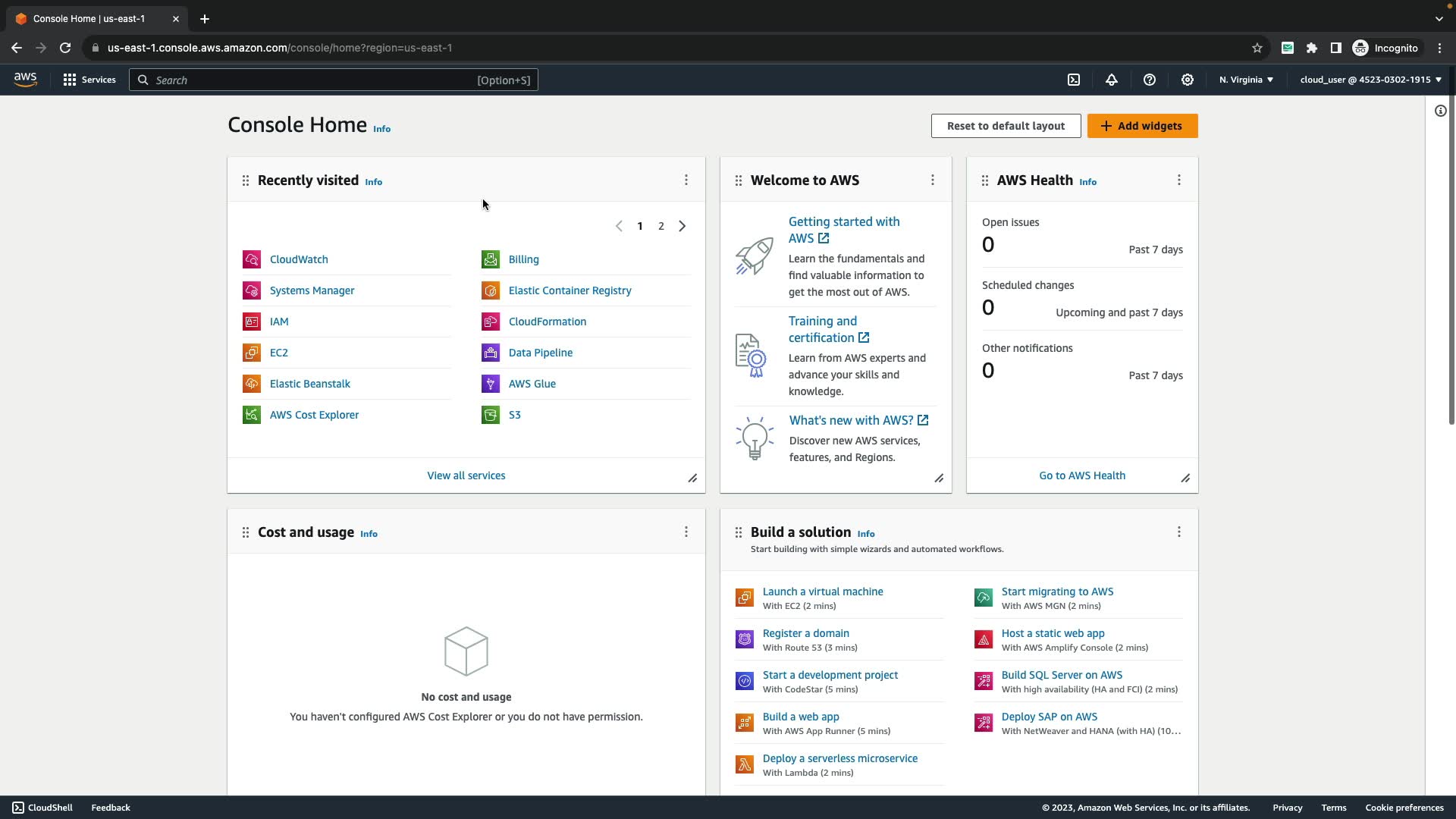Image resolution: width=1456 pixels, height=819 pixels.
Task: Click the AWS Glue service icon
Action: tap(491, 384)
